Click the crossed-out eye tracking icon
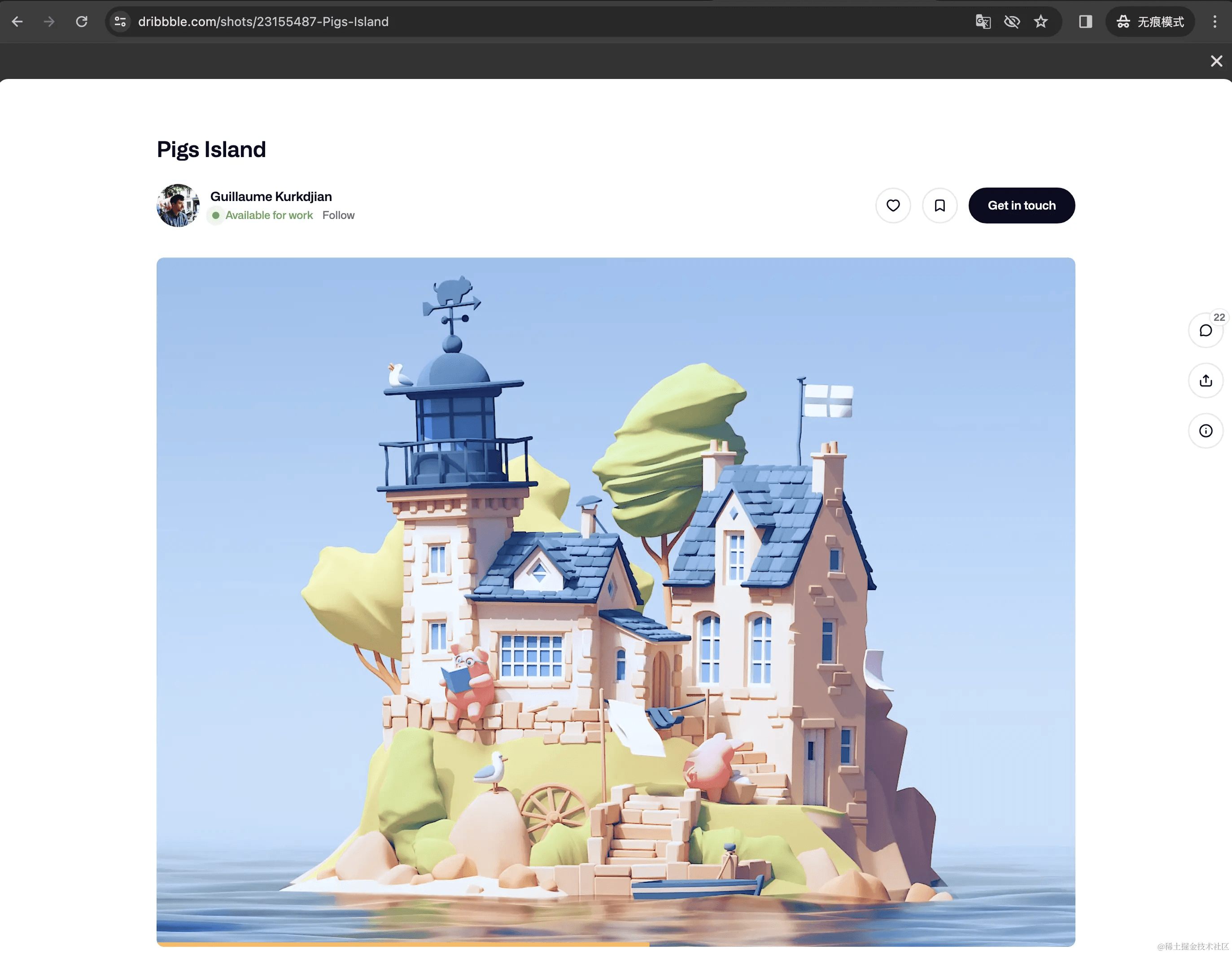The image size is (1232, 954). 1011,22
